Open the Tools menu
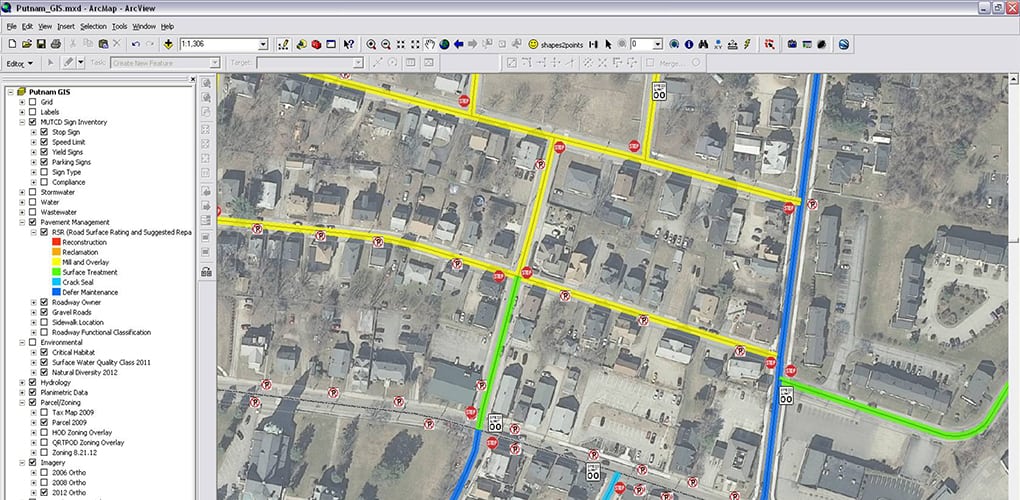 click(x=119, y=27)
